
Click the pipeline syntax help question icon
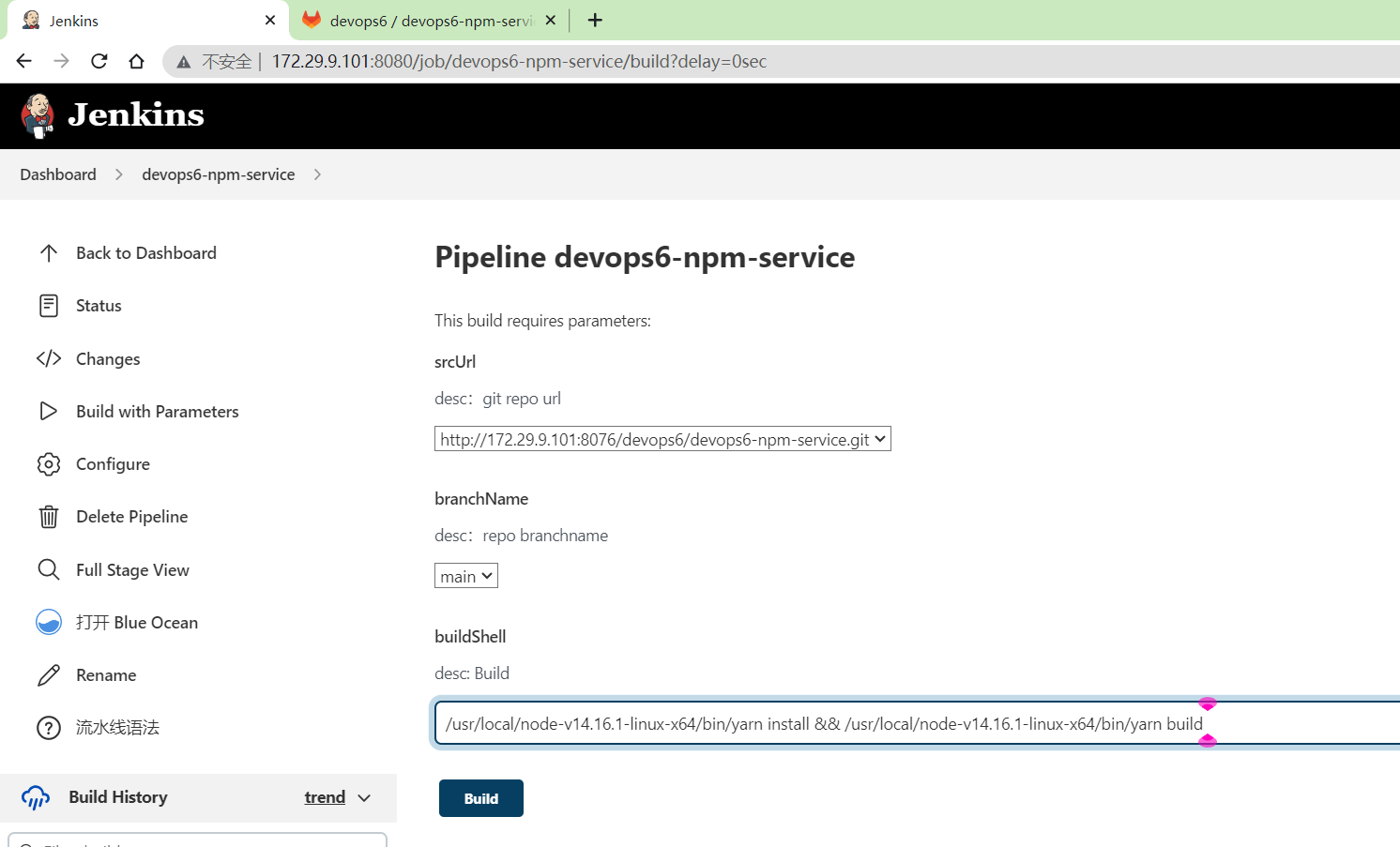(49, 728)
